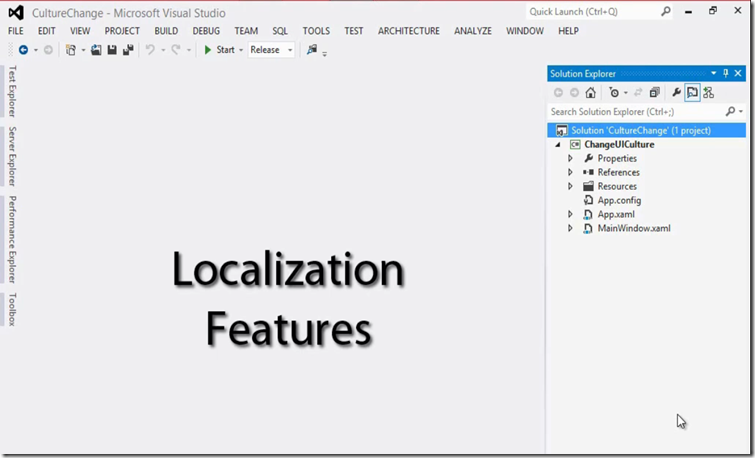
Task: Open the DEBUG menu
Action: [x=206, y=31]
